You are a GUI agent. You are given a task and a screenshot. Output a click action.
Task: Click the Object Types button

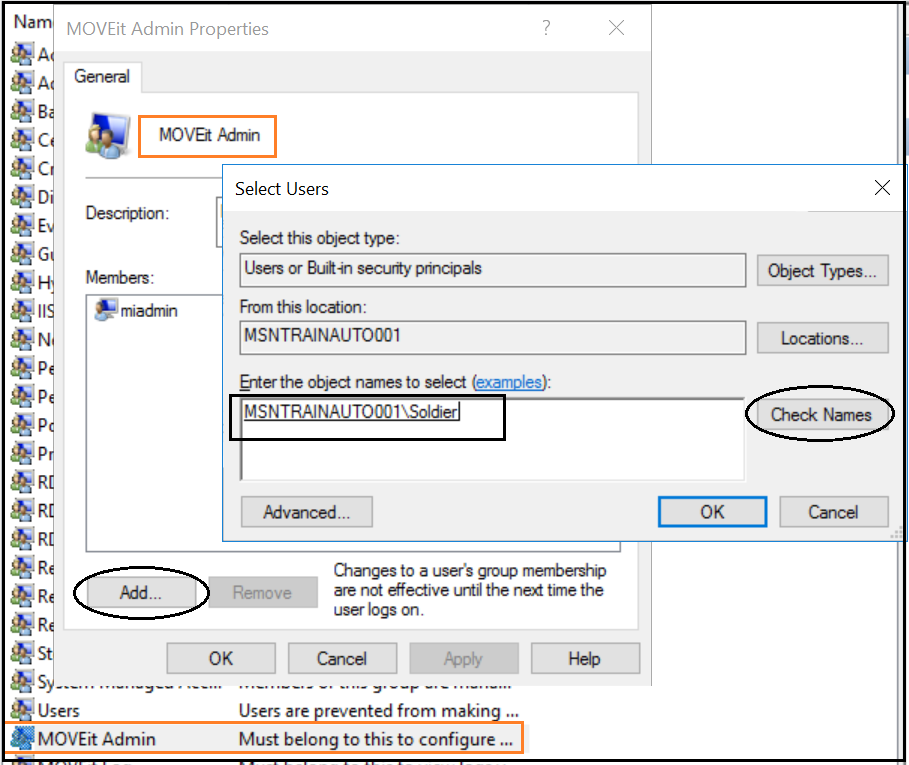click(822, 270)
